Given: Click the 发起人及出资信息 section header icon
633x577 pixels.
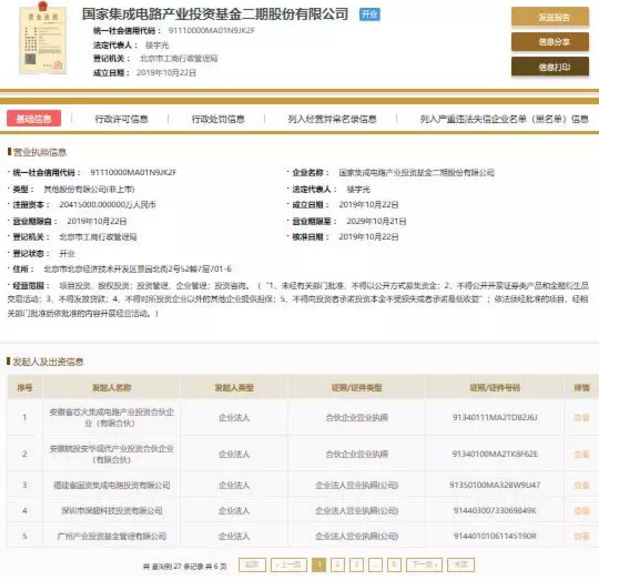Looking at the screenshot, I should click(x=10, y=362).
